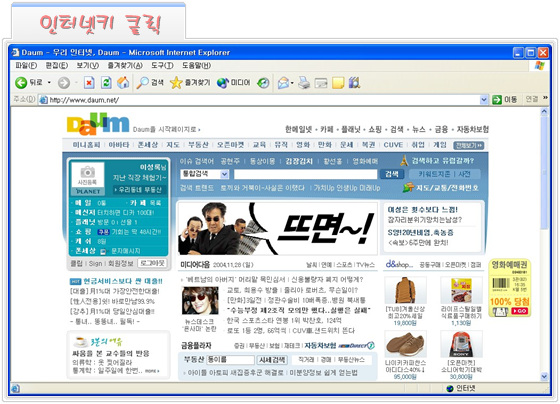
Task: Click the 날씨 link in 미디어다음
Action: [311, 265]
